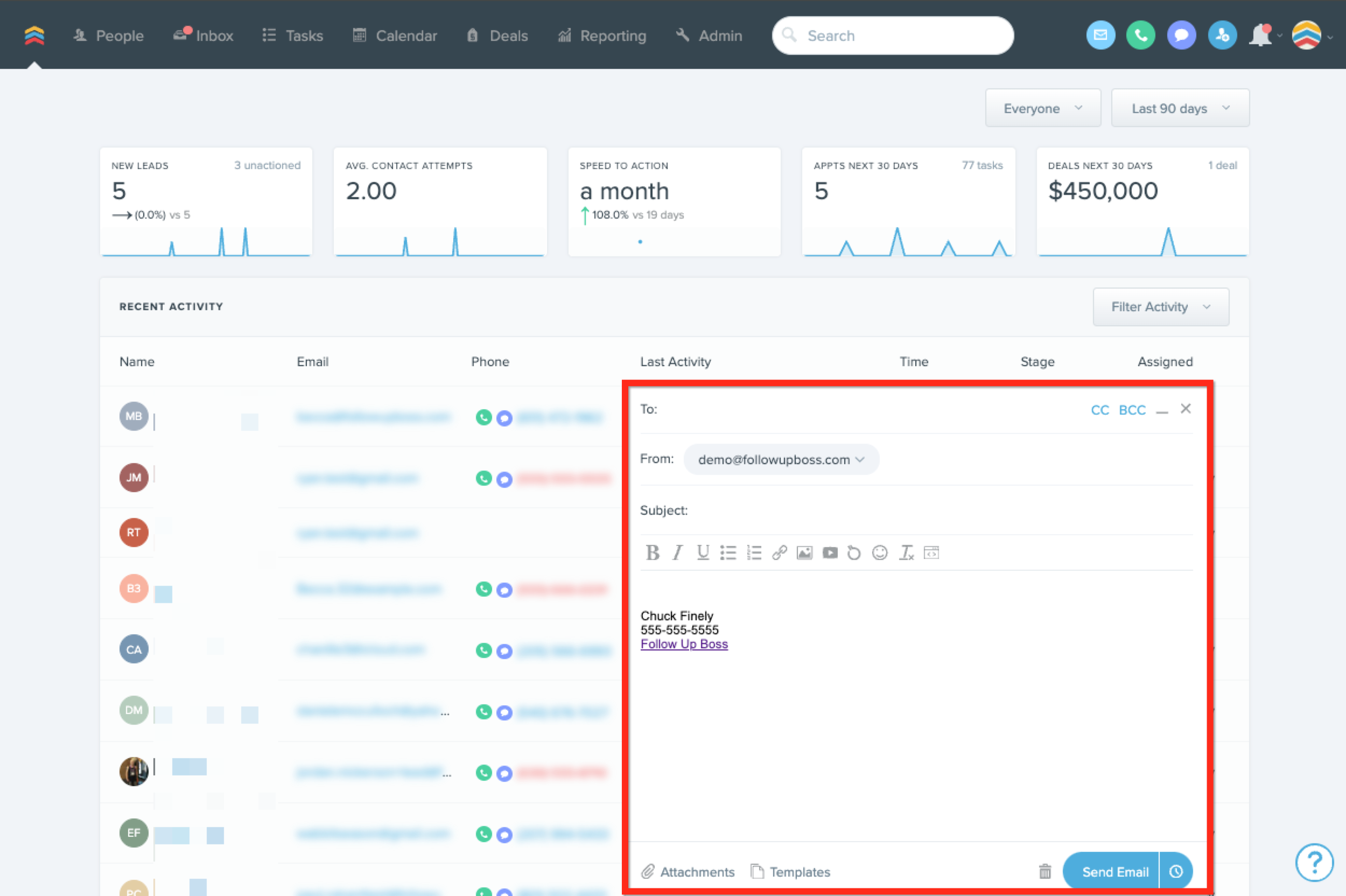The height and width of the screenshot is (896, 1346).
Task: Click the Follow Up Boss signature link
Action: (x=684, y=644)
